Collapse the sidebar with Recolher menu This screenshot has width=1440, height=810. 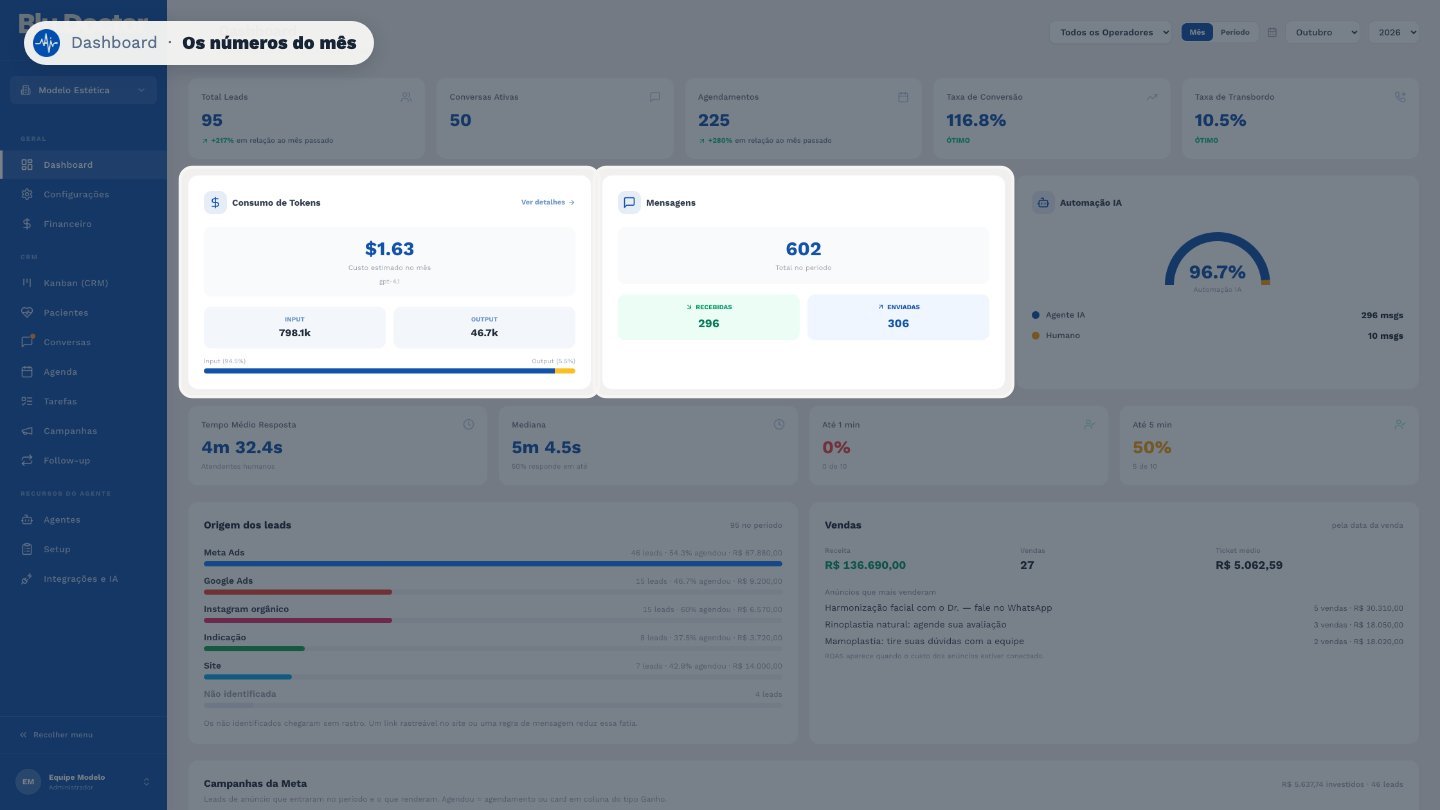(x=57, y=735)
